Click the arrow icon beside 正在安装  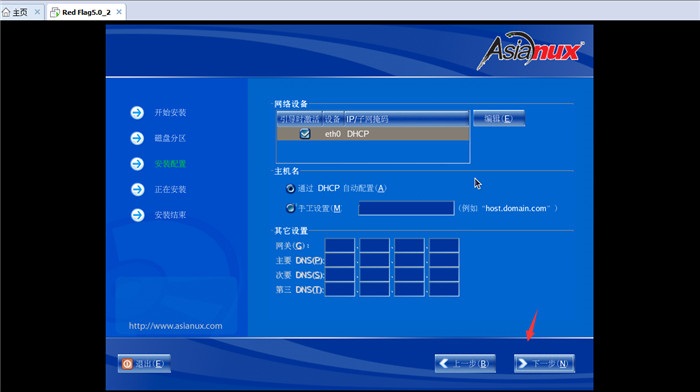(137, 189)
